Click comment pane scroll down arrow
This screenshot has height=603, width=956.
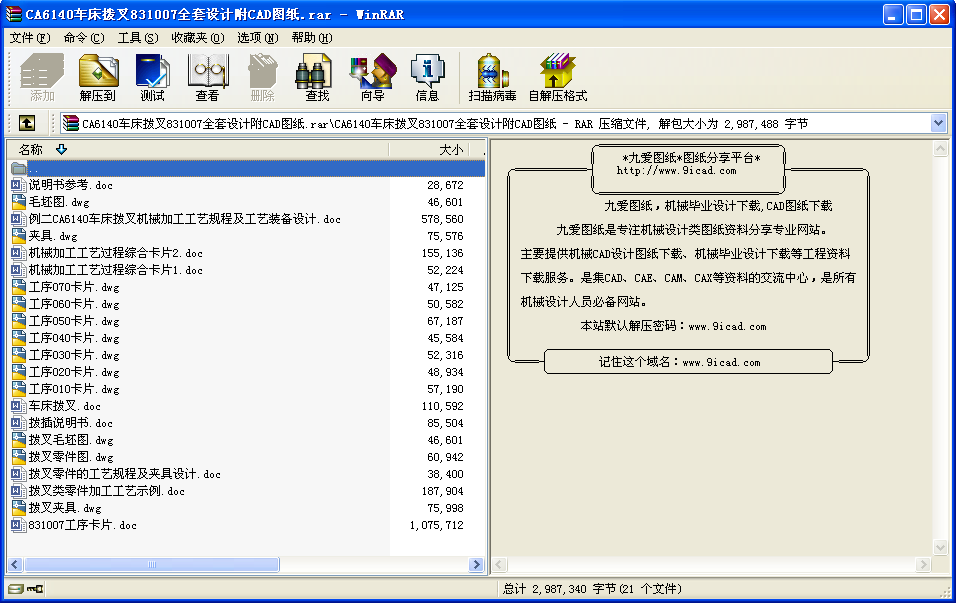click(x=939, y=547)
